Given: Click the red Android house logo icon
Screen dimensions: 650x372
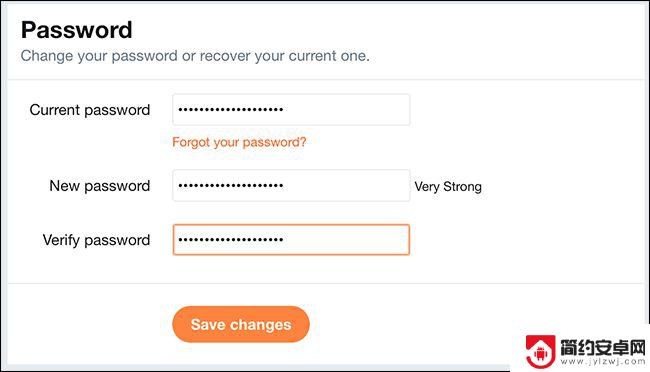Looking at the screenshot, I should click(540, 351).
